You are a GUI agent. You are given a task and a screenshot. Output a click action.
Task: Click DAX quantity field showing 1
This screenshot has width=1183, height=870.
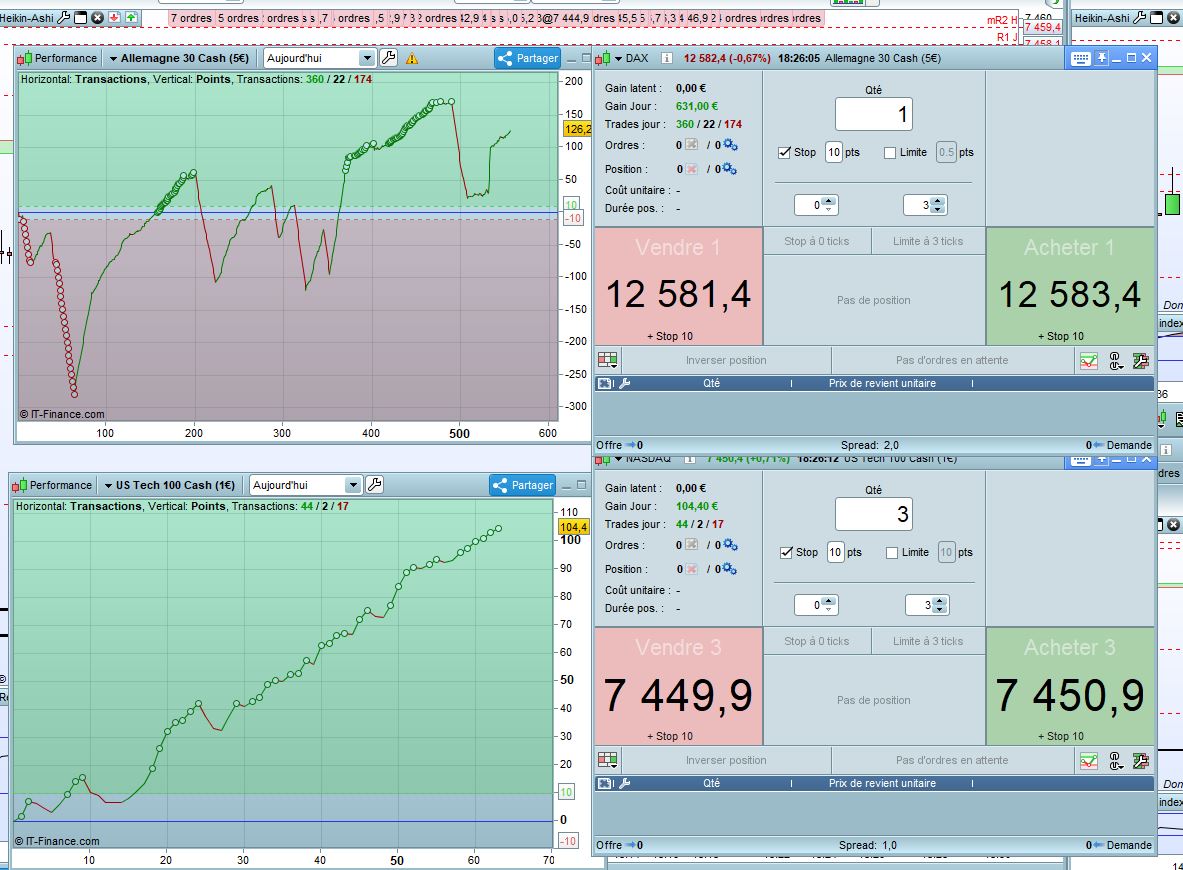[874, 115]
